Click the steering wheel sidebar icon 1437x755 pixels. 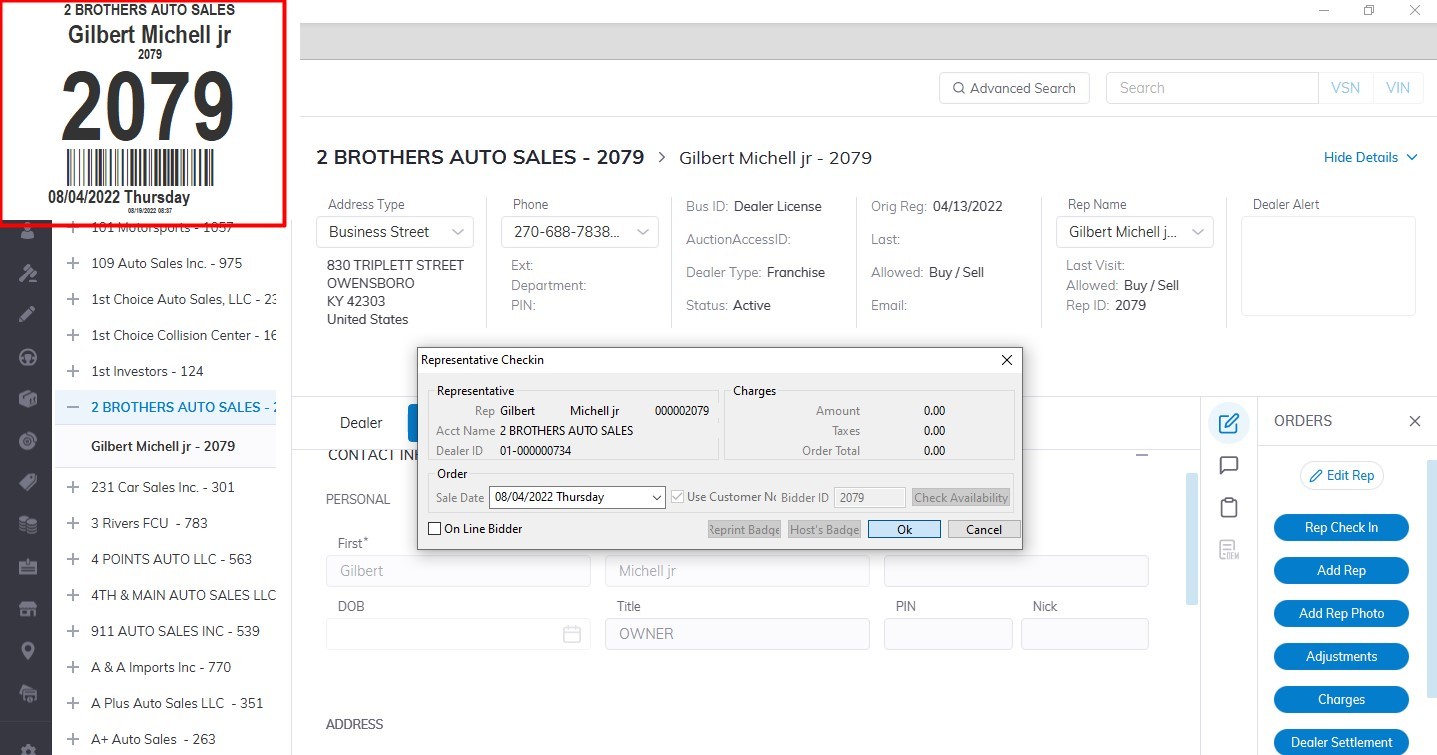28,357
